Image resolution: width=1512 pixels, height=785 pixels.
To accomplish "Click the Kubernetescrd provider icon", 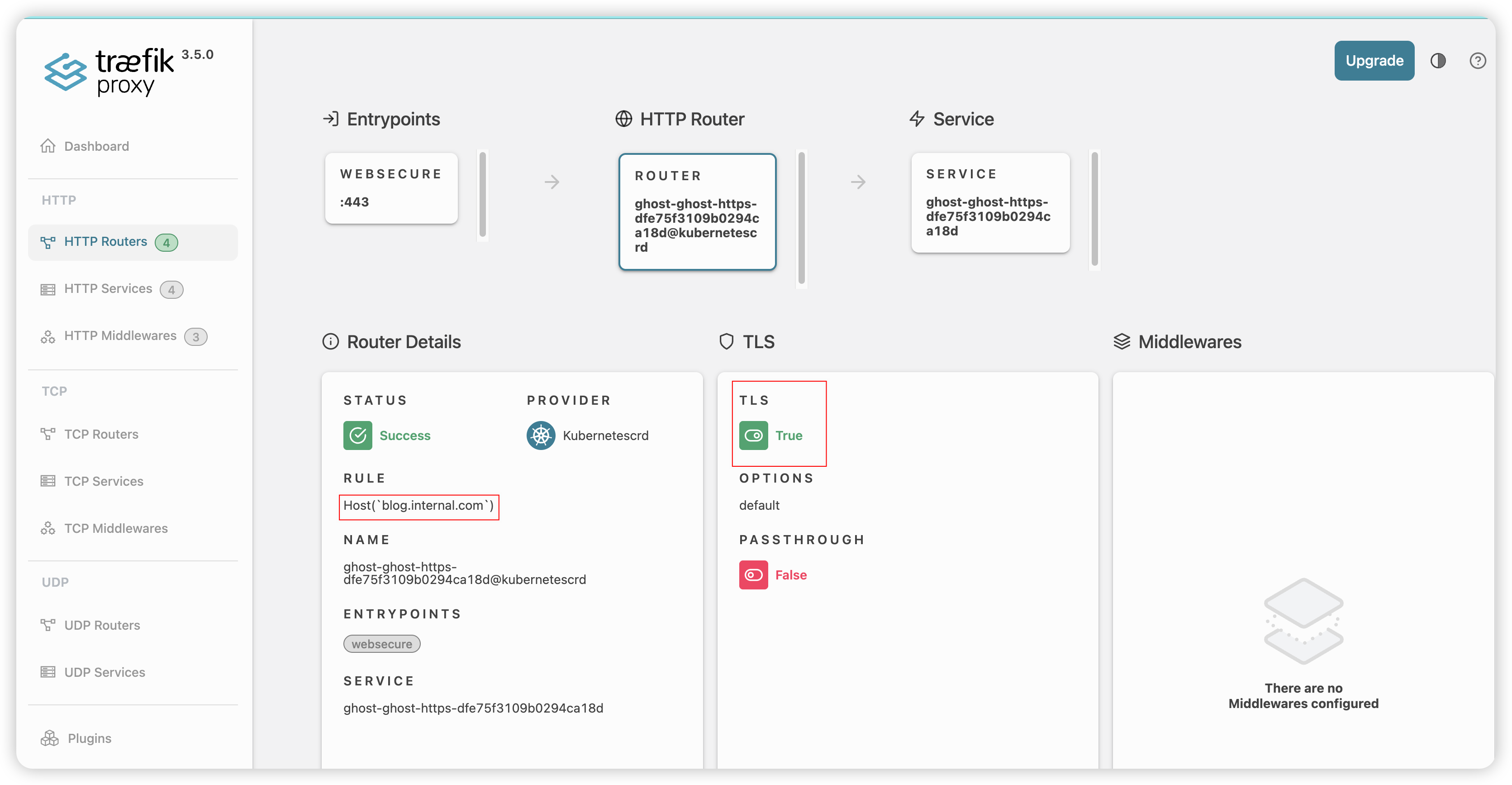I will (541, 436).
